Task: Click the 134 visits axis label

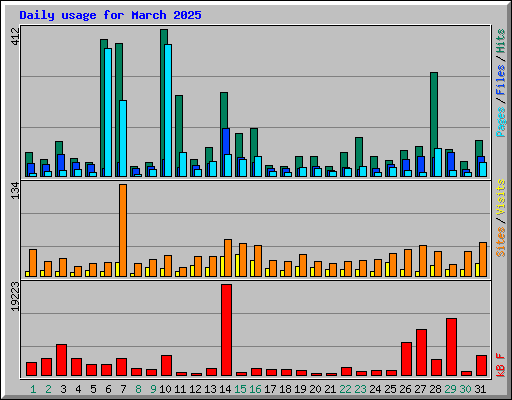Action: (x=15, y=191)
